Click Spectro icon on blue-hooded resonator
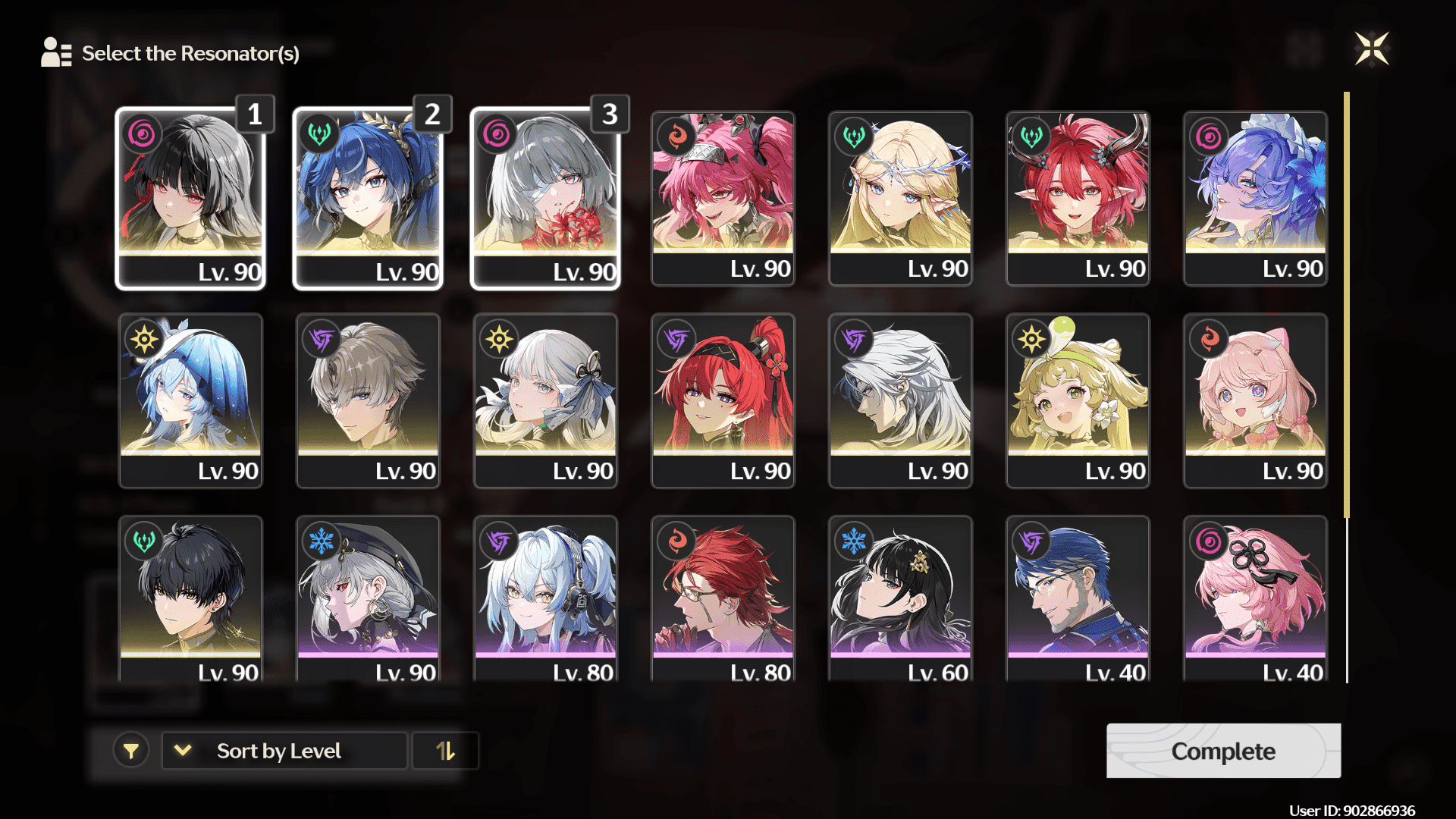The width and height of the screenshot is (1456, 819). point(144,339)
